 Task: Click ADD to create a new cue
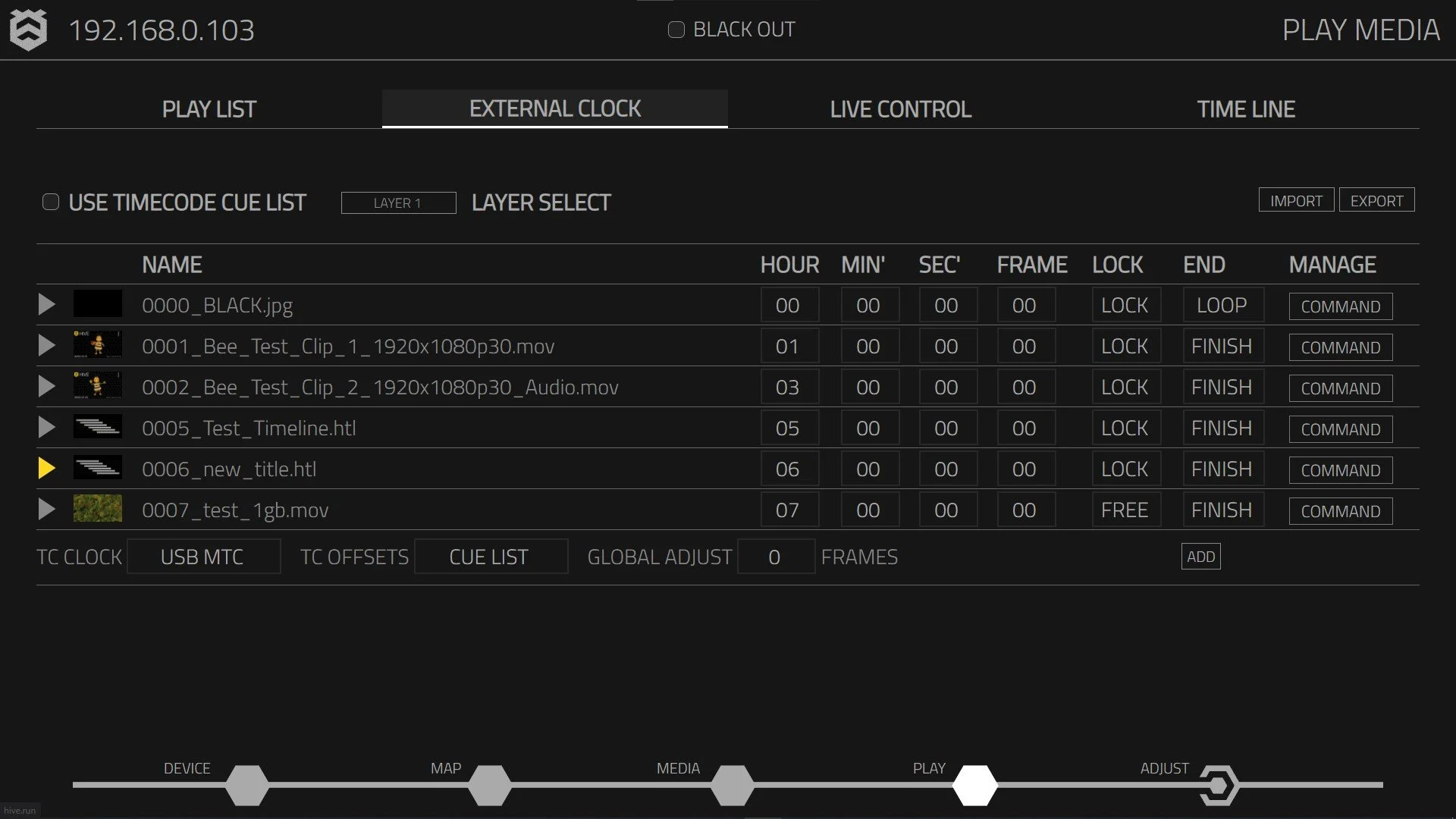click(1200, 557)
